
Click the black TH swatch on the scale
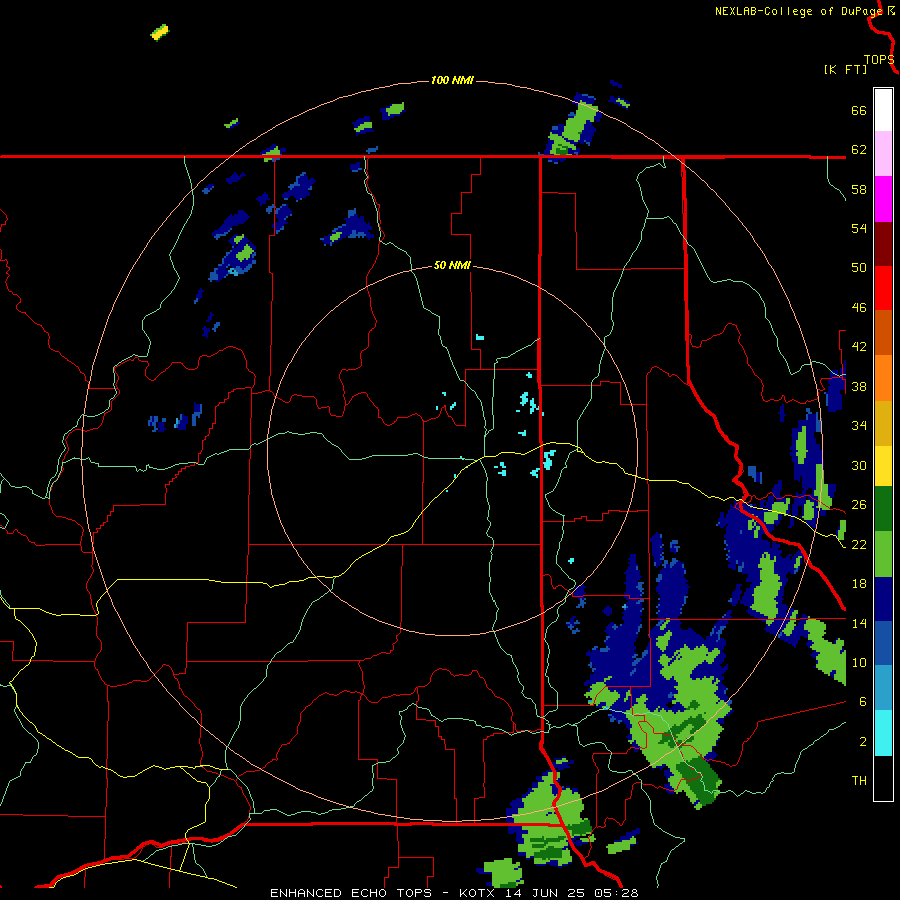pos(883,778)
